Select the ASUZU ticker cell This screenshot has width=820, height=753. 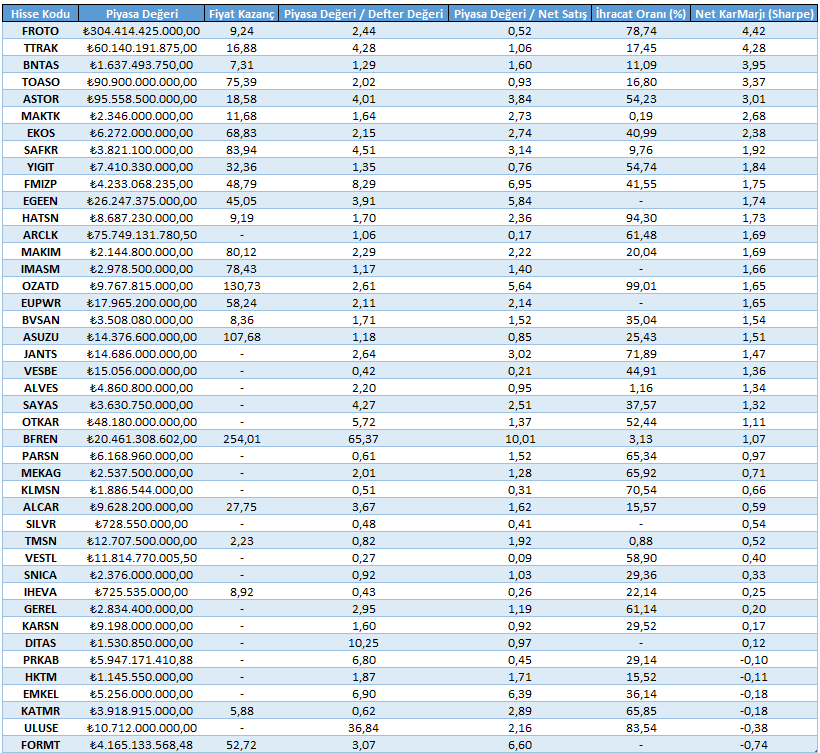(x=40, y=337)
